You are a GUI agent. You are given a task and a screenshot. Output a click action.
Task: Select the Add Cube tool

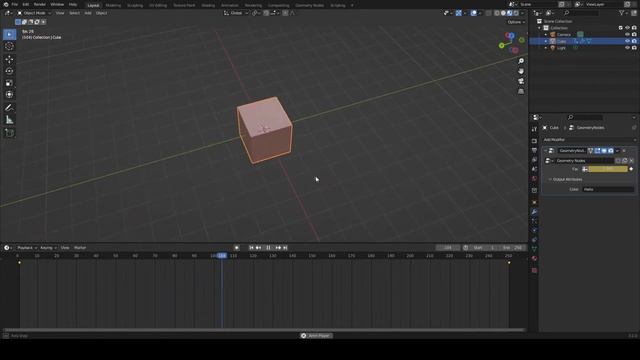click(x=9, y=133)
